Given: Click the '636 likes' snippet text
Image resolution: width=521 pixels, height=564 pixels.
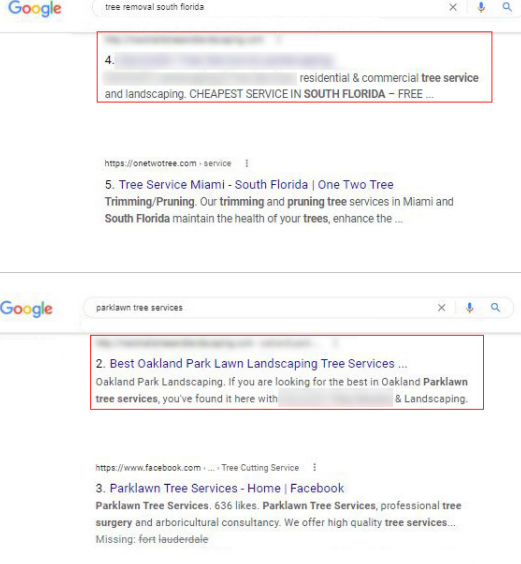Looking at the screenshot, I should pos(236,505).
